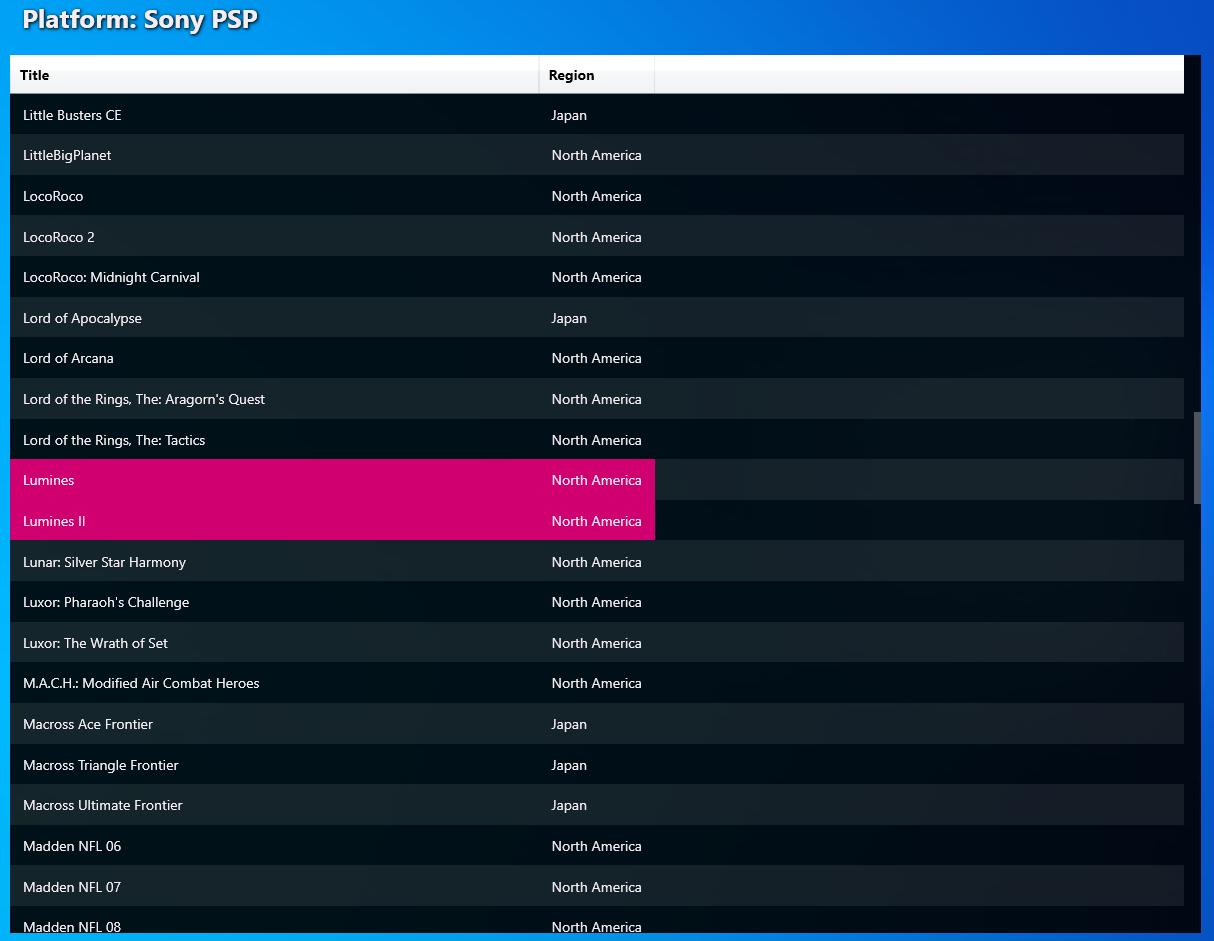Select the LocoRoco 2 title
The image size is (1214, 941).
[59, 237]
